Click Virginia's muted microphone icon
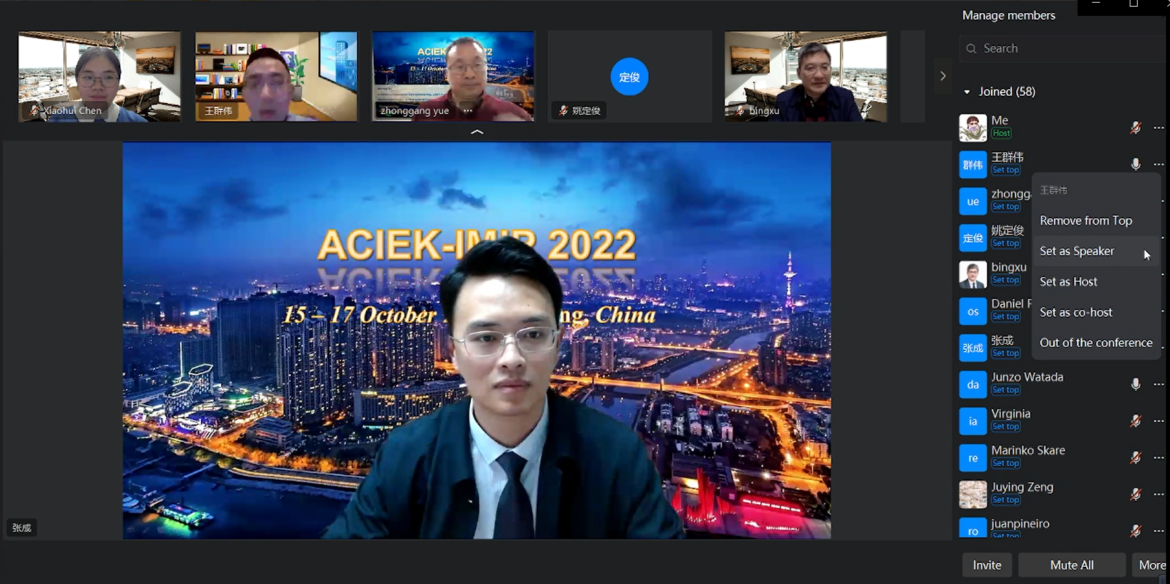 [1135, 421]
